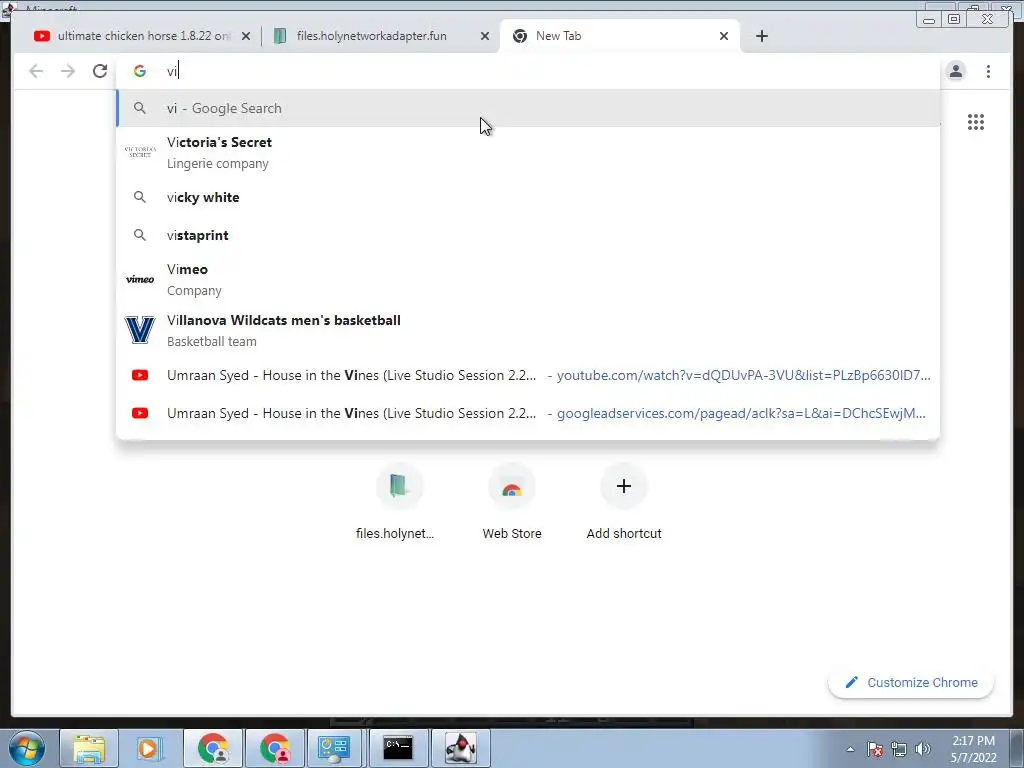Open the Action Center flag icon
The height and width of the screenshot is (768, 1024).
pos(875,749)
